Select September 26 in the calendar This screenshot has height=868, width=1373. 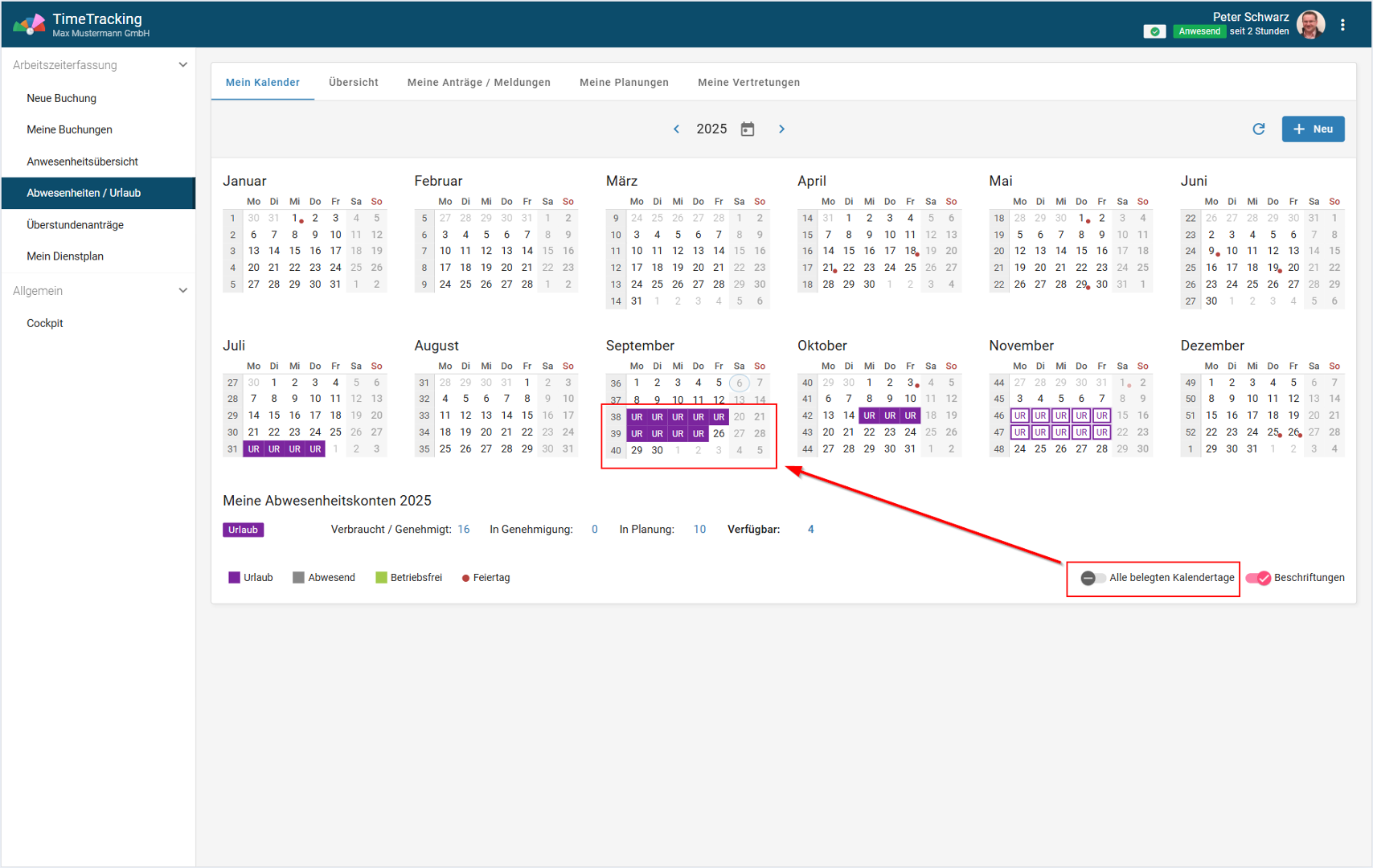tap(719, 433)
